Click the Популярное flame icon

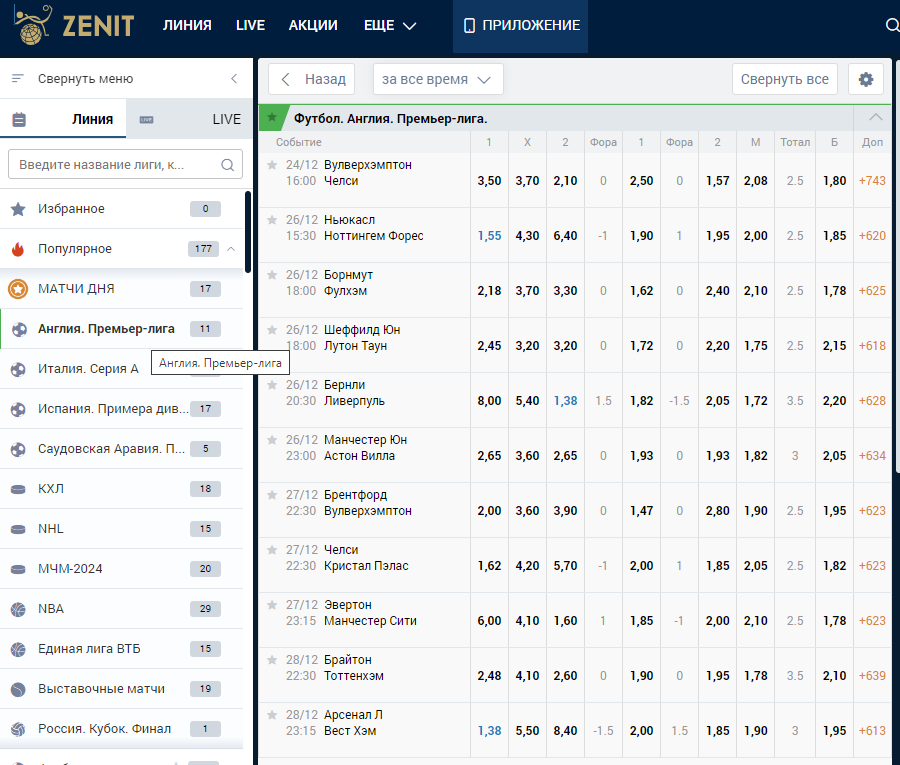click(18, 249)
